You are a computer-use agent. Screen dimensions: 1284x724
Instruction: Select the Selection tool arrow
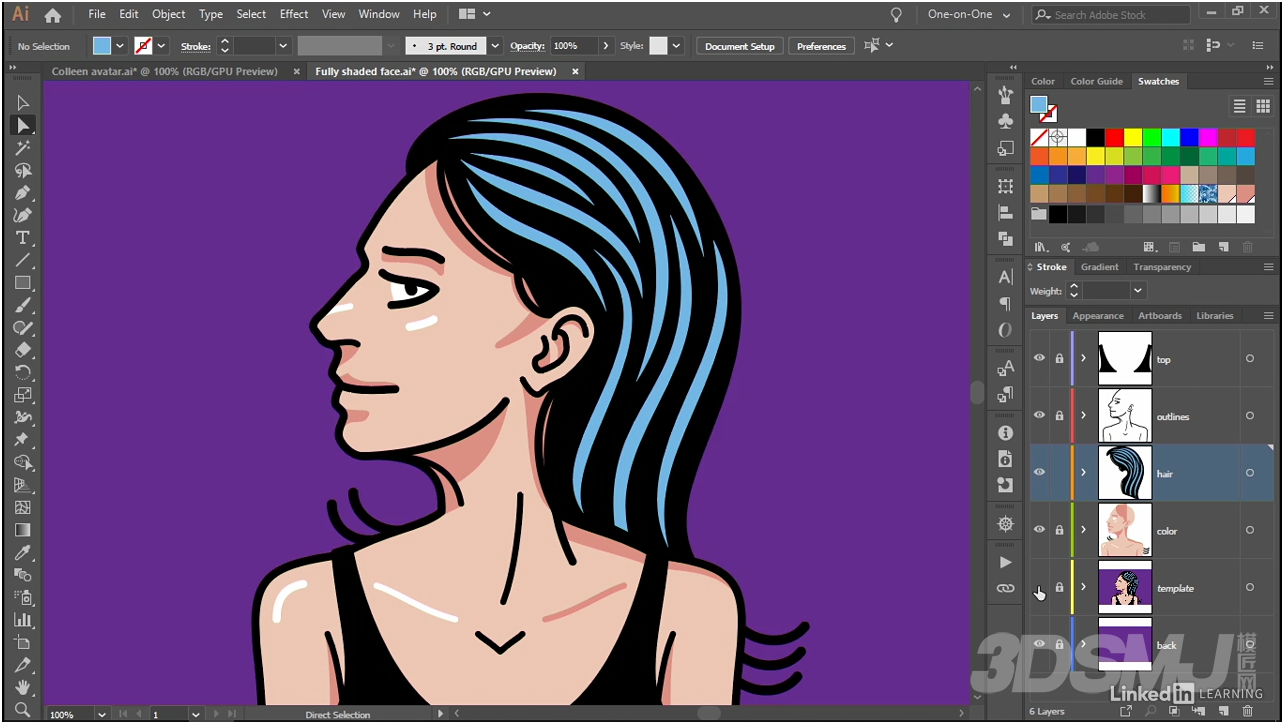pos(22,103)
